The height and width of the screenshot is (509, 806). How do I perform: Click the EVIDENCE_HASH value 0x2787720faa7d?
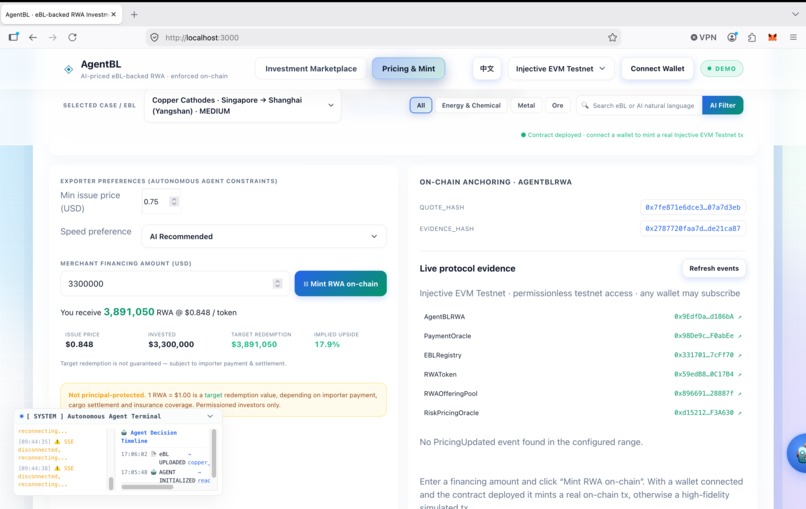(x=692, y=229)
